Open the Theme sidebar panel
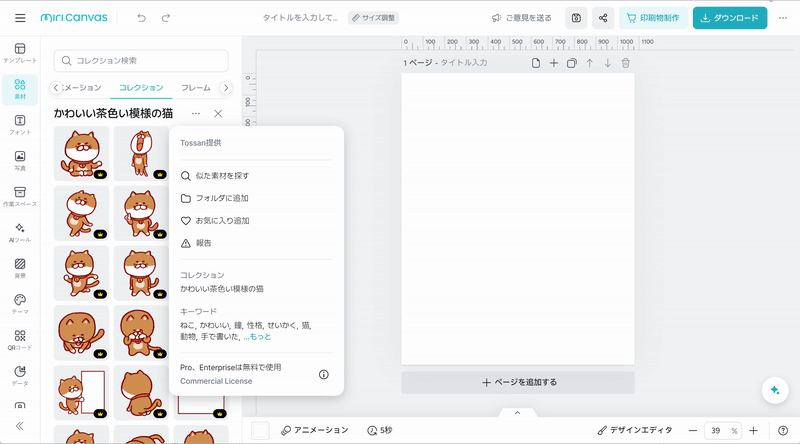This screenshot has width=800, height=444. (20, 304)
